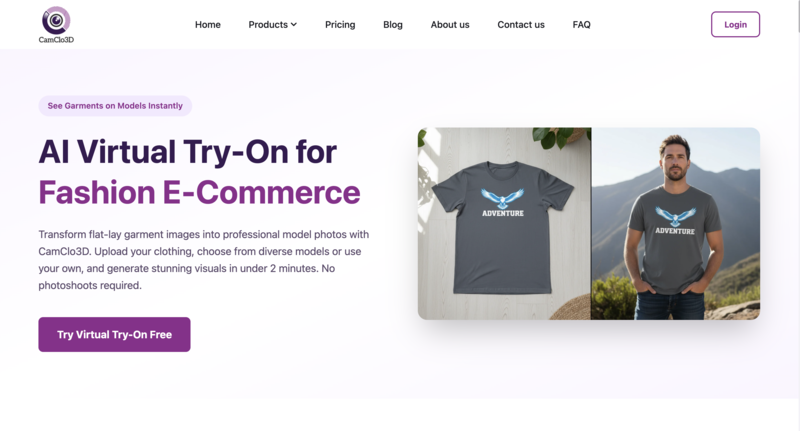Navigate to About us page
Image resolution: width=800 pixels, height=431 pixels.
coord(450,24)
